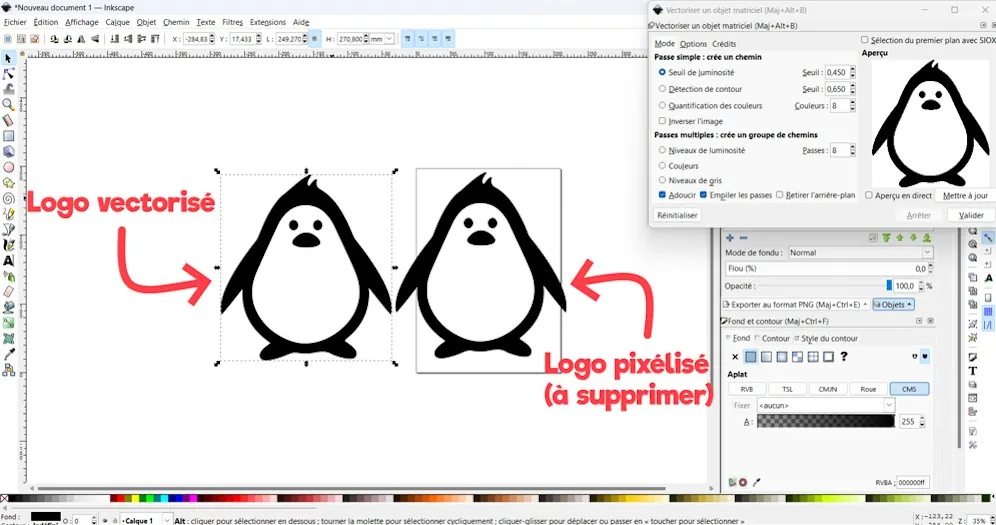The image size is (996, 525).
Task: Select the Text tool in toolbox
Action: pos(8,260)
